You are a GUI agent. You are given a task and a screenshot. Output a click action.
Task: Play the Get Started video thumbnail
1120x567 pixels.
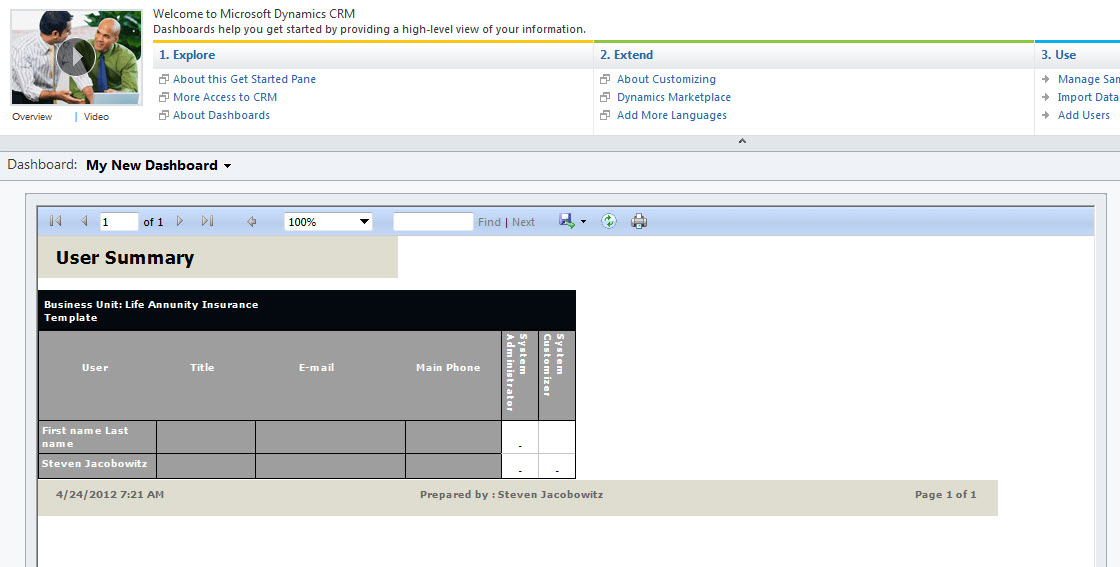tap(76, 58)
